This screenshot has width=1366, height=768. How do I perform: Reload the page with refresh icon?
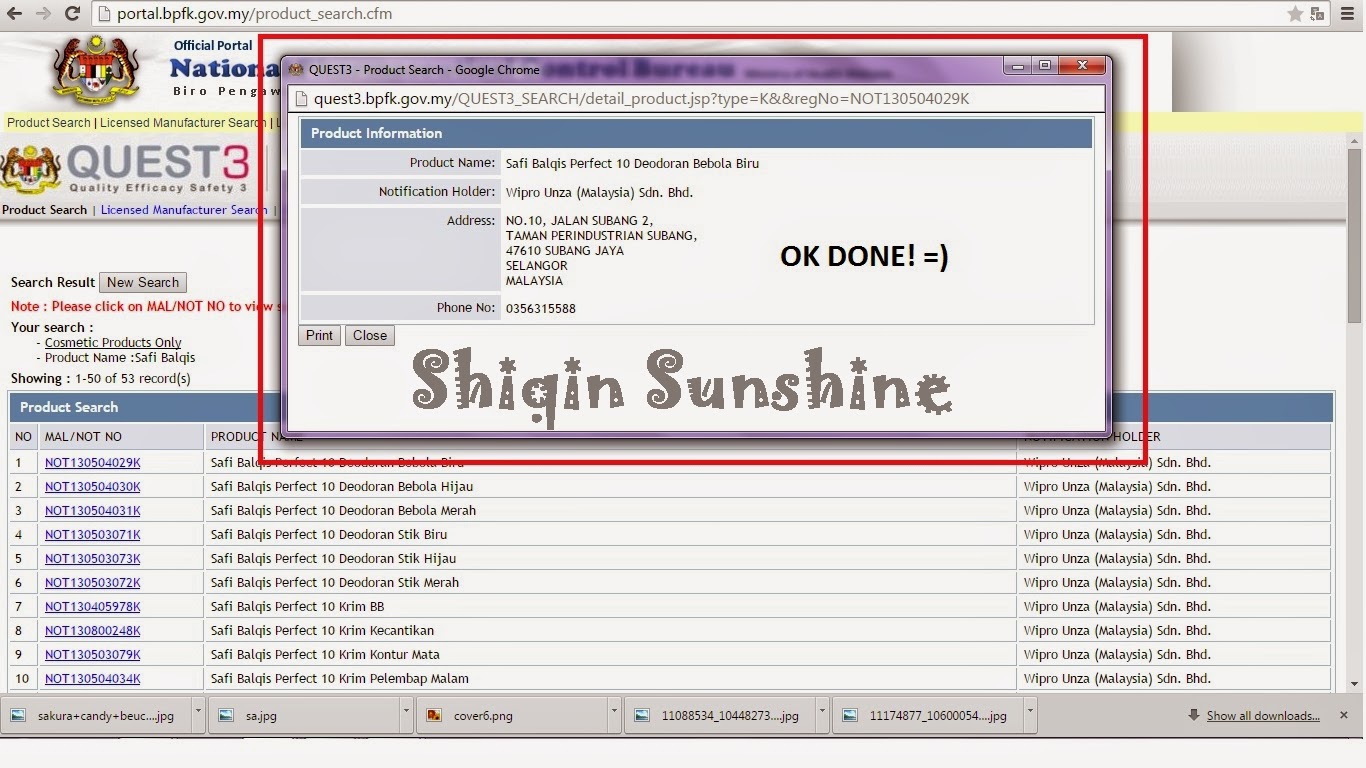(x=72, y=14)
